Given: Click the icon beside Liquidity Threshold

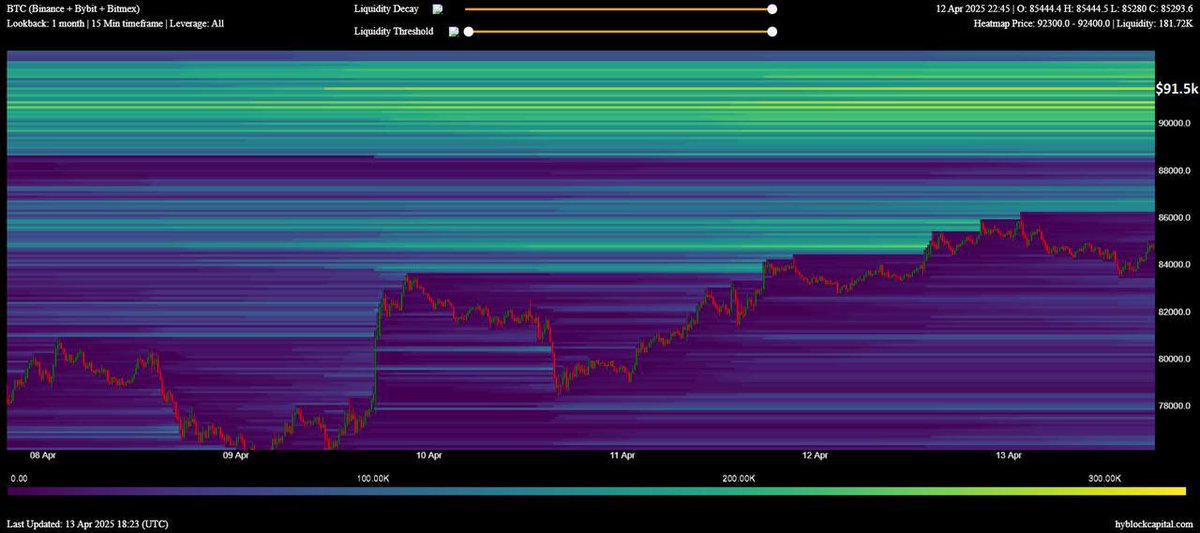Looking at the screenshot, I should click(x=454, y=32).
